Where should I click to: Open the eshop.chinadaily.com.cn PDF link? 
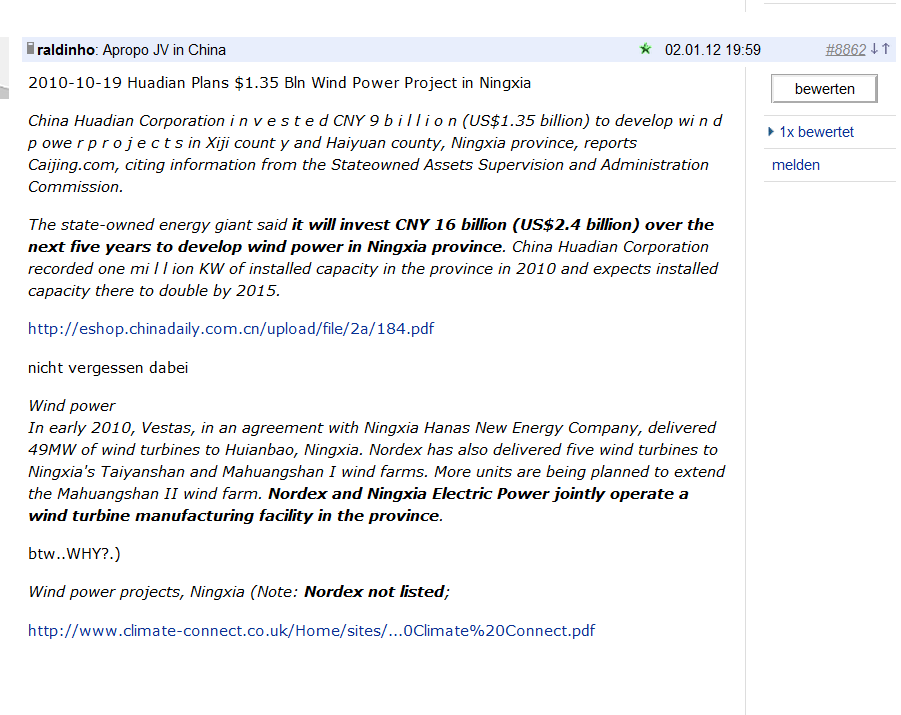(231, 329)
